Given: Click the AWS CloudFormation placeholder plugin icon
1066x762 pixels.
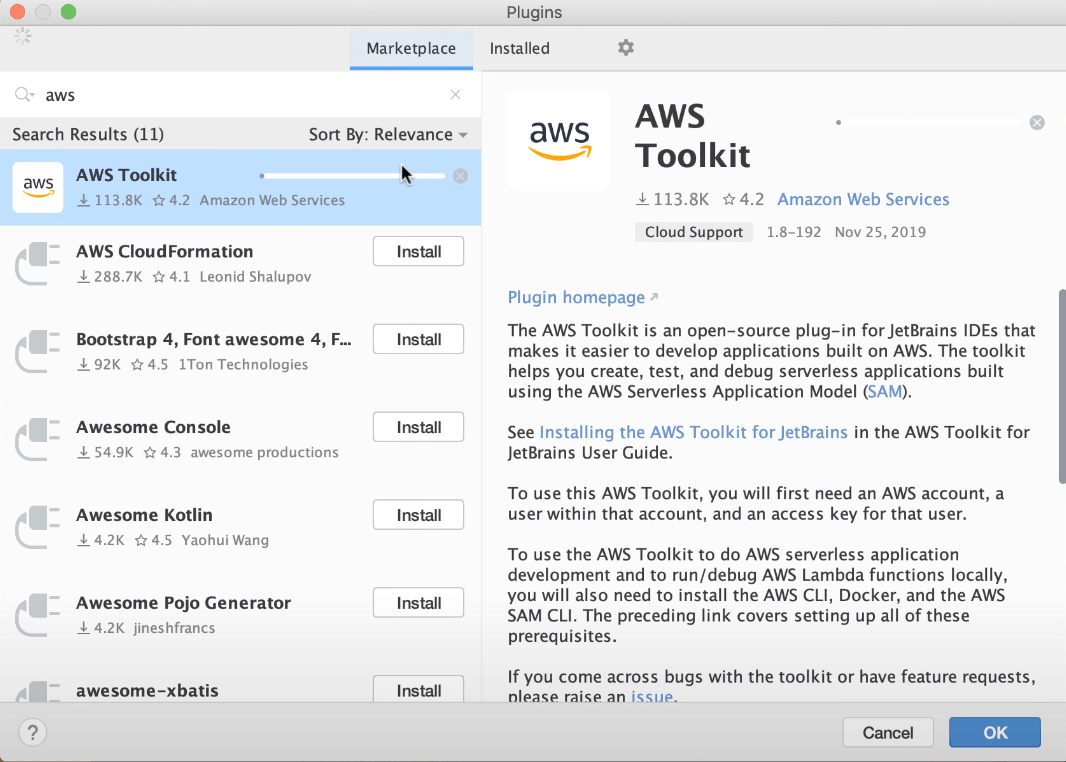Looking at the screenshot, I should coord(37,263).
